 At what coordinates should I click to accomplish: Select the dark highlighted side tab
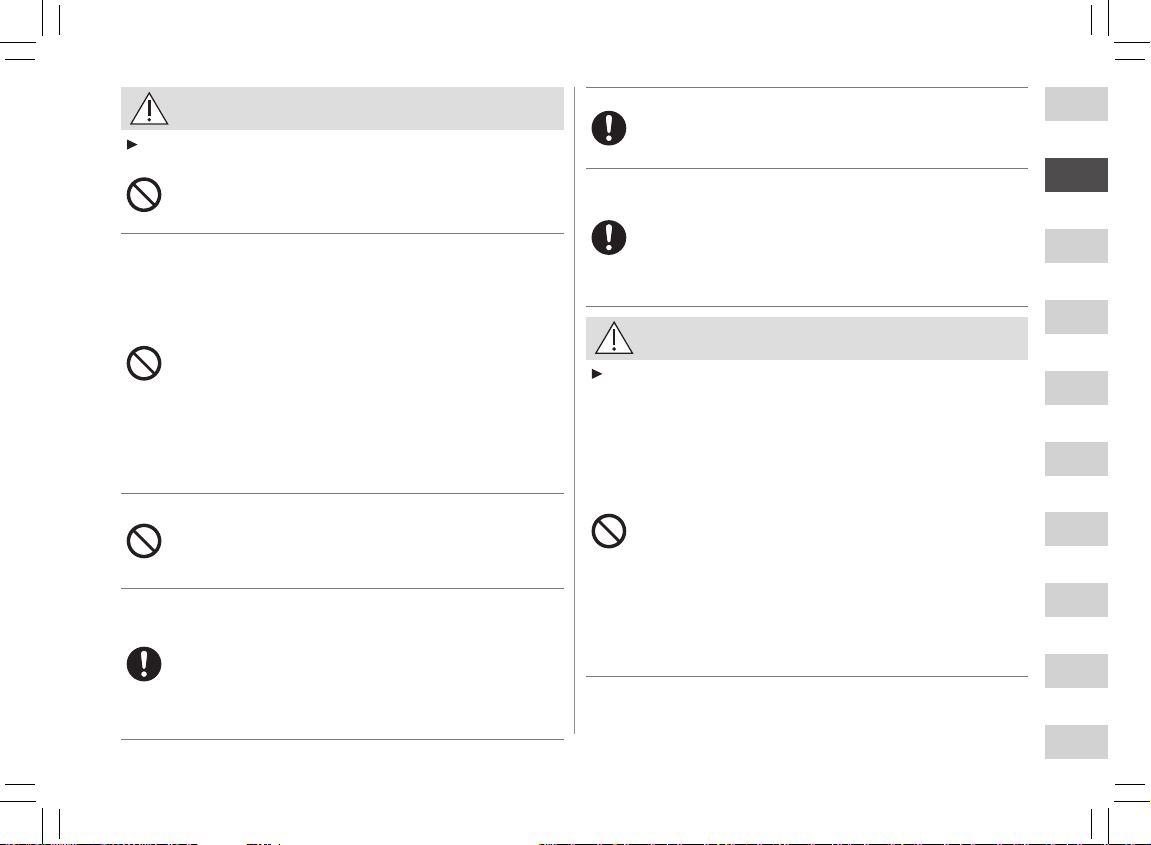click(x=1076, y=175)
